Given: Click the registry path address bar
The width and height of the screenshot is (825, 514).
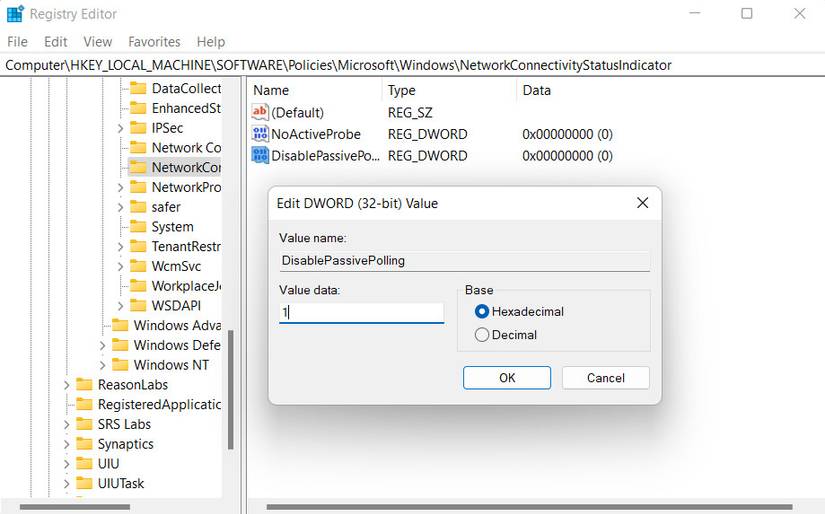Looking at the screenshot, I should pos(412,65).
